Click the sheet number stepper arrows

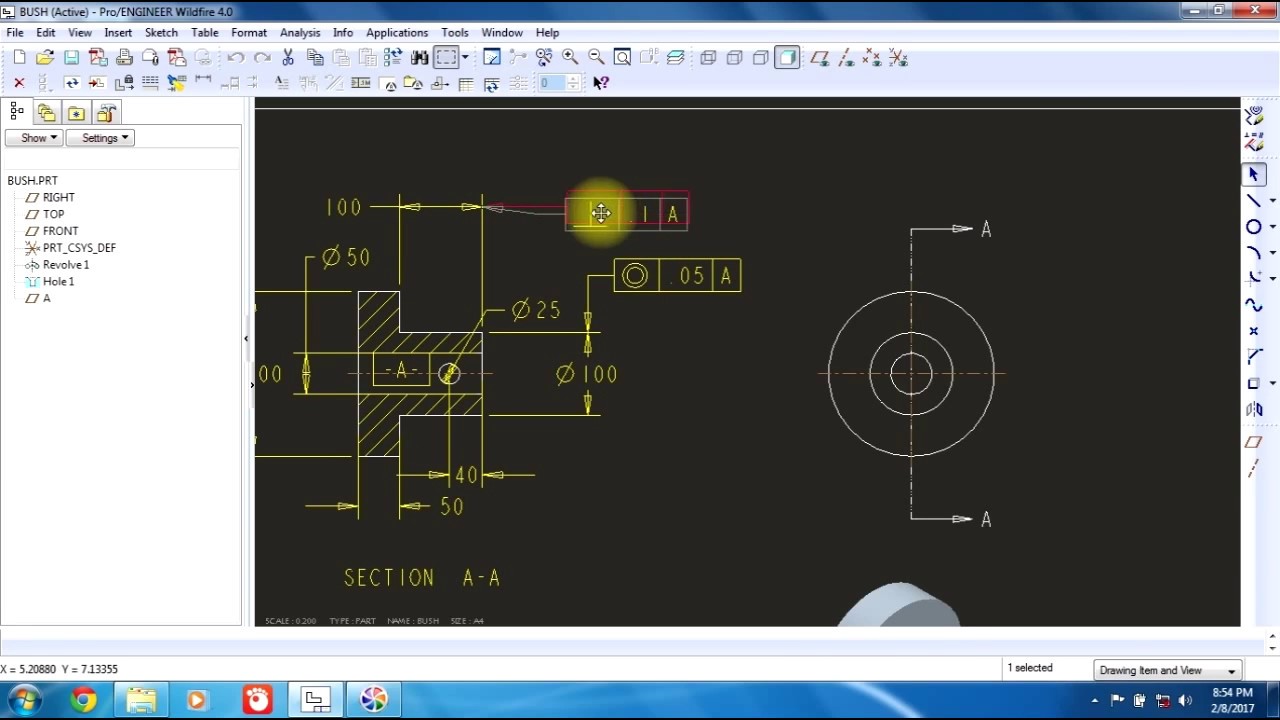click(573, 83)
